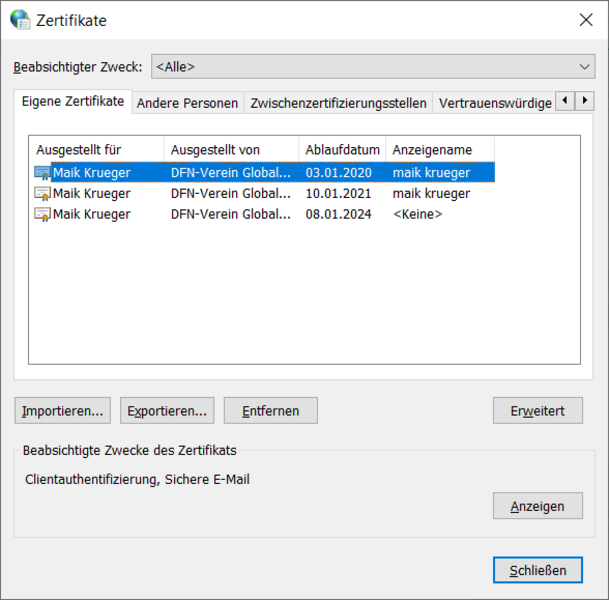Select the Eigene Zertifikate tab
The height and width of the screenshot is (600, 609).
pos(73,102)
